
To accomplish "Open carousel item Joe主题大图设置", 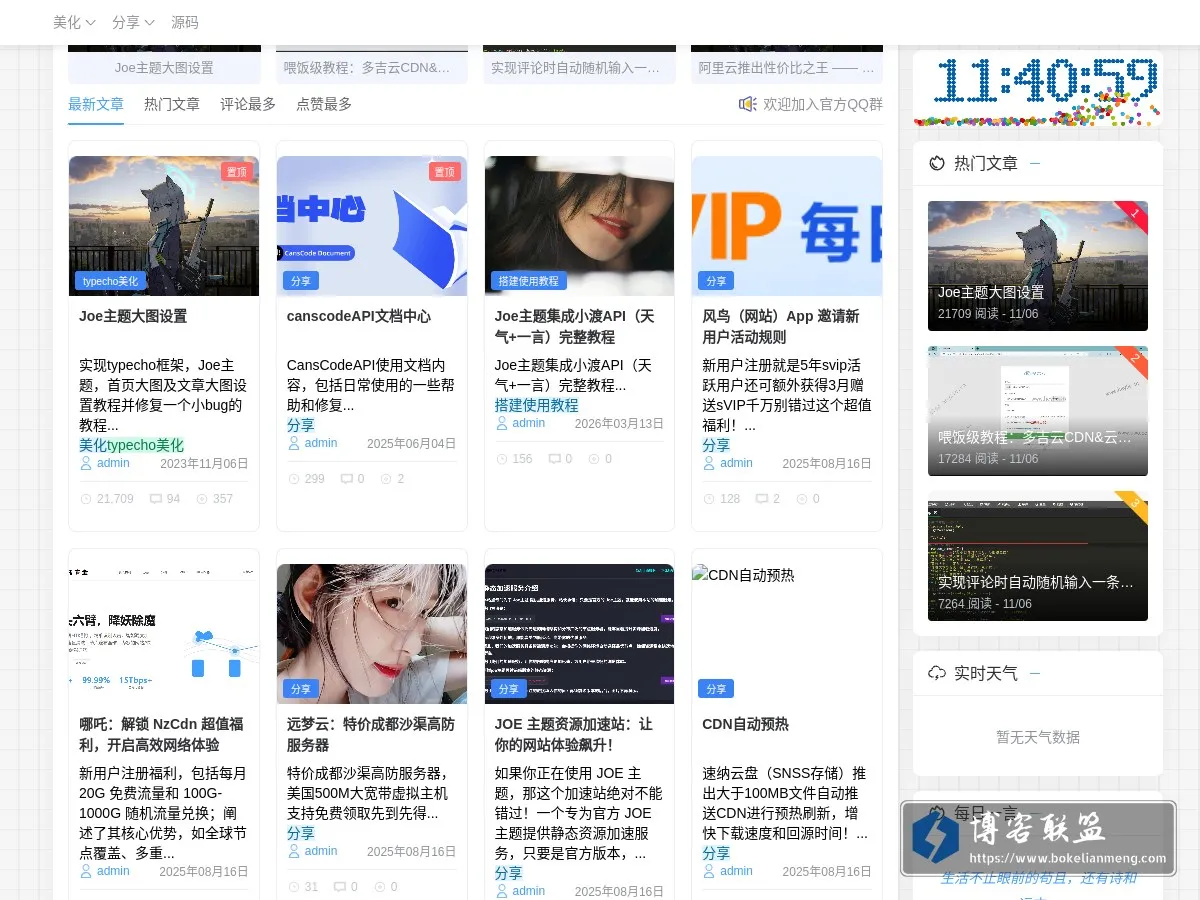I will [164, 68].
